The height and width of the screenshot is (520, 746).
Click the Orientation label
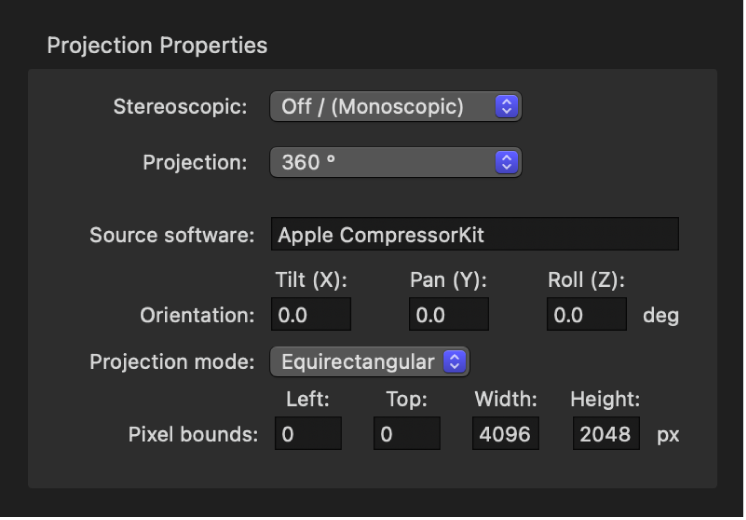pyautogui.click(x=198, y=316)
